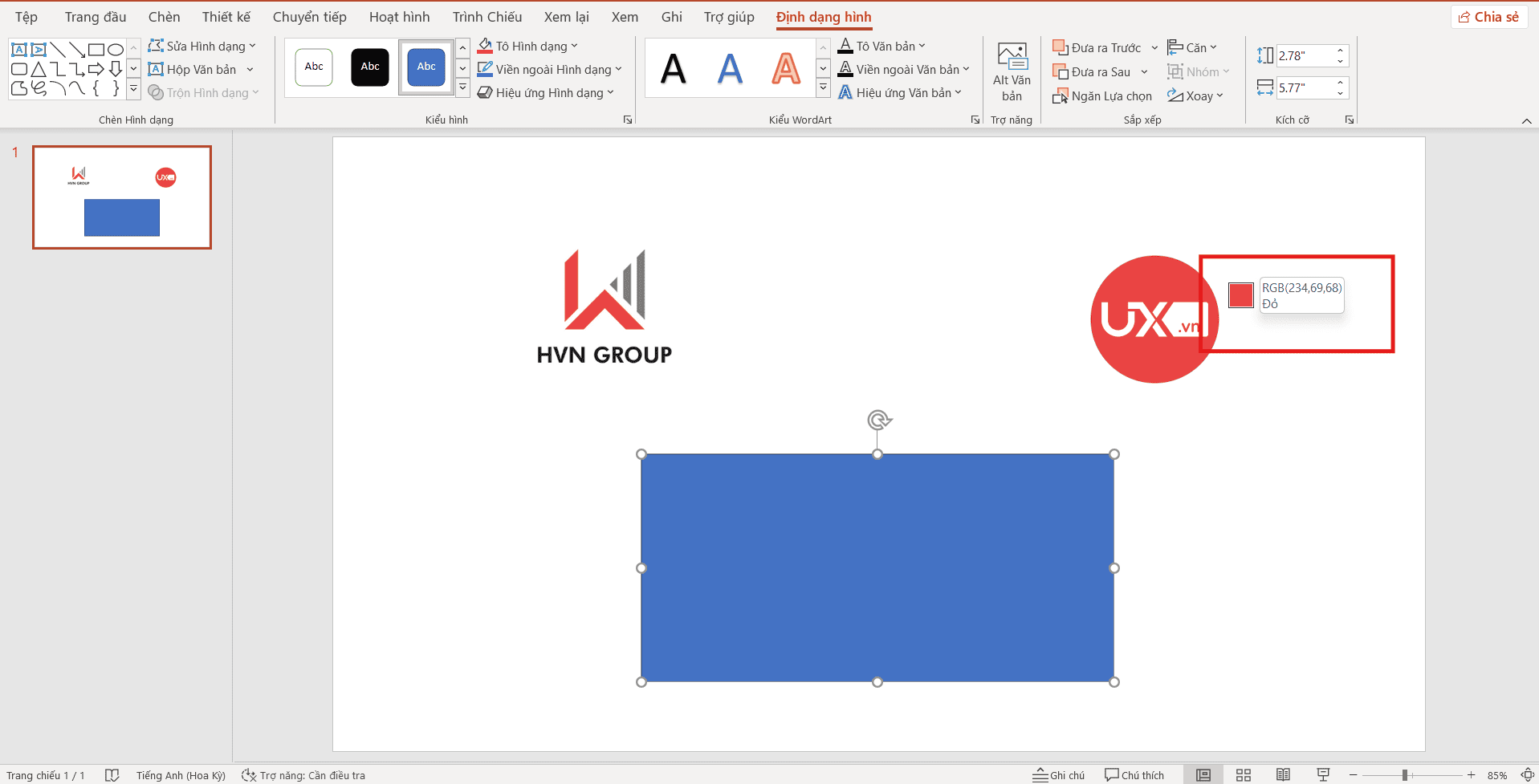Open the Chèn menu tab

pyautogui.click(x=164, y=16)
